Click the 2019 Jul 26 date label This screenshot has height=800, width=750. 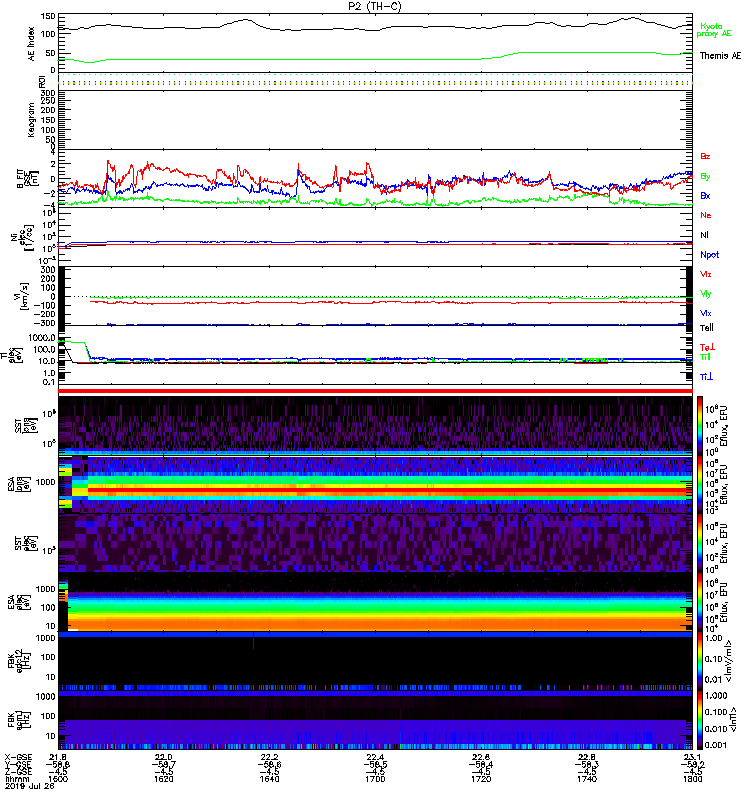[x=30, y=786]
